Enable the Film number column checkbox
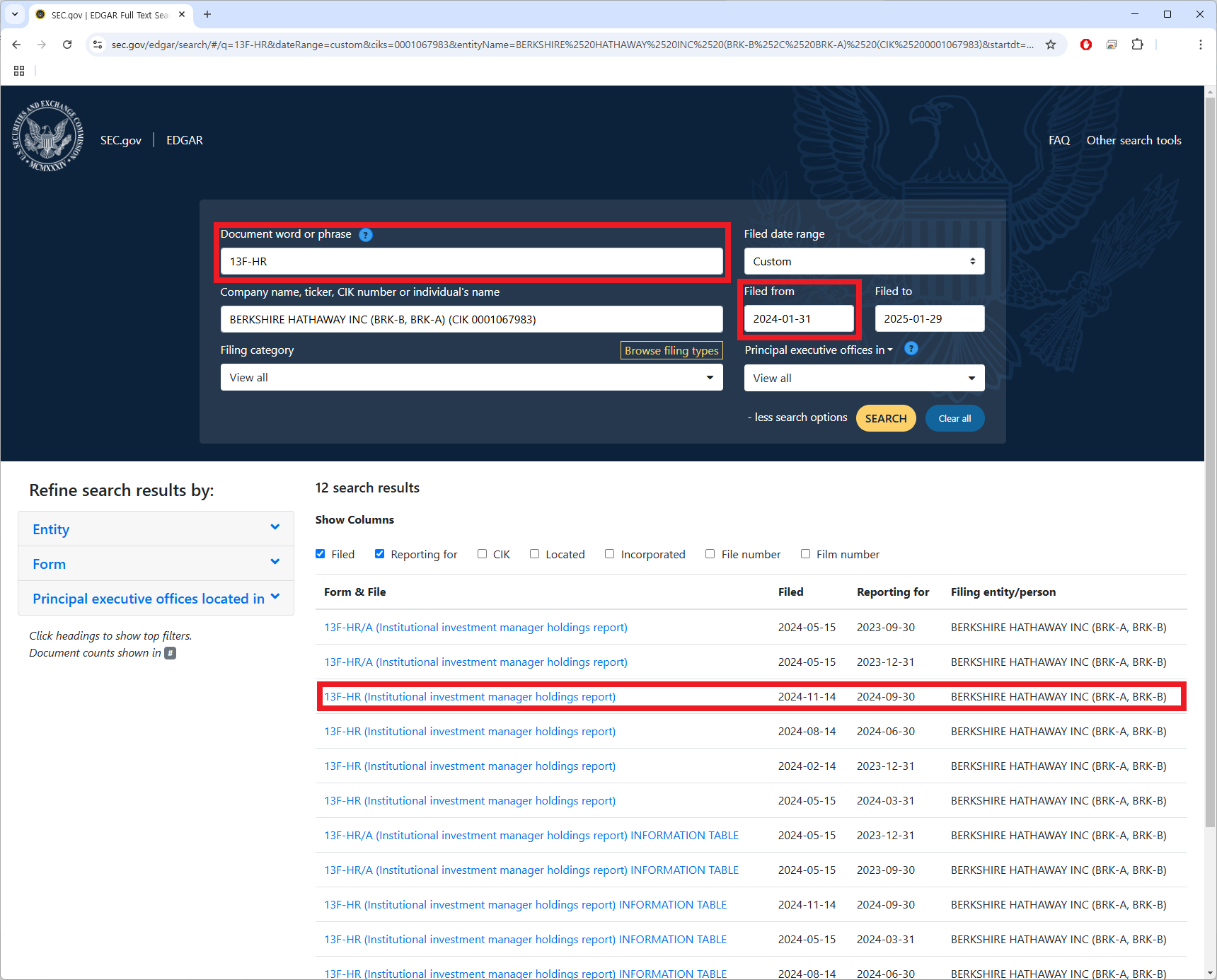This screenshot has width=1217, height=980. 805,554
